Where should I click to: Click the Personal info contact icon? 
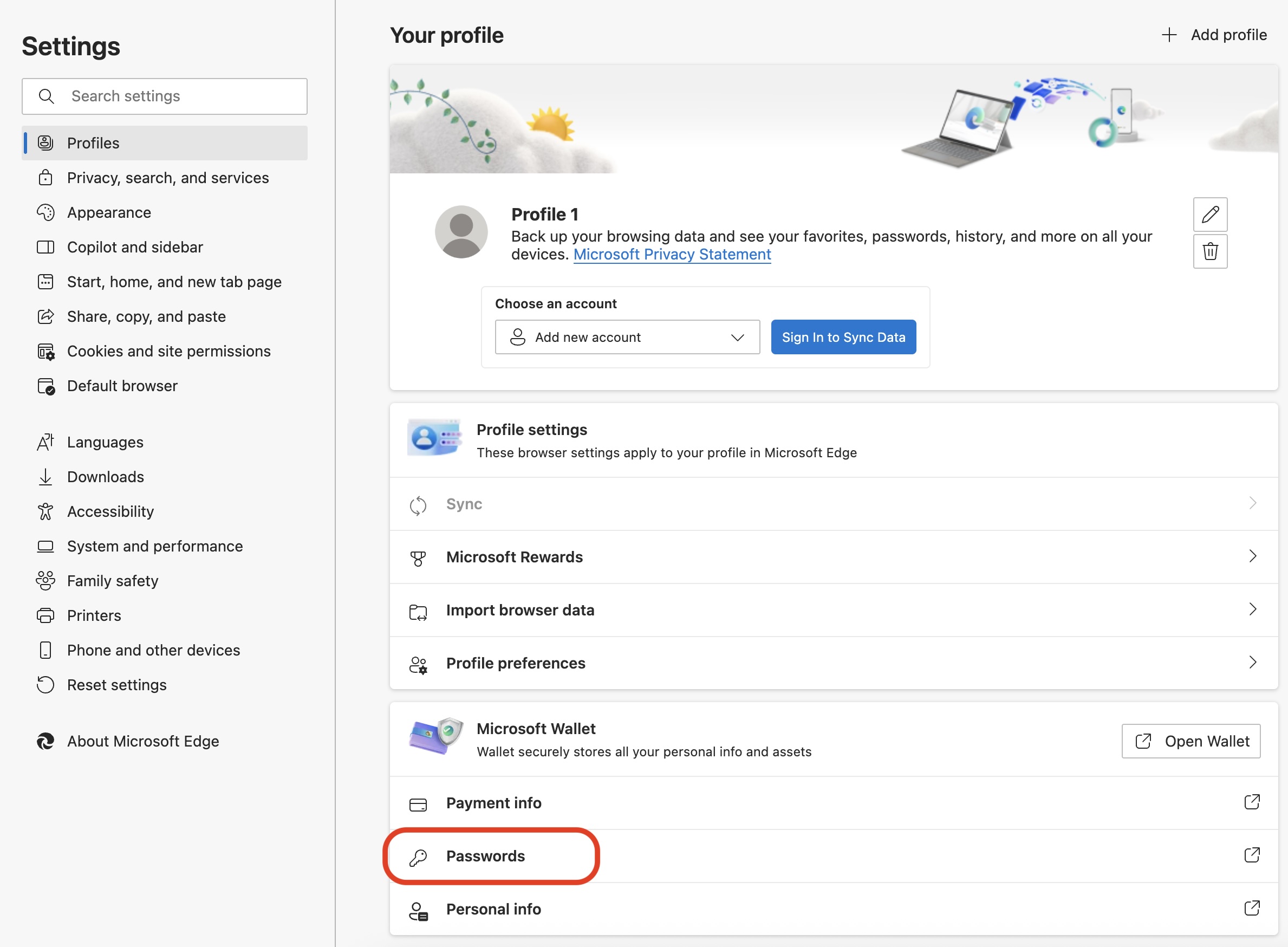(x=418, y=911)
